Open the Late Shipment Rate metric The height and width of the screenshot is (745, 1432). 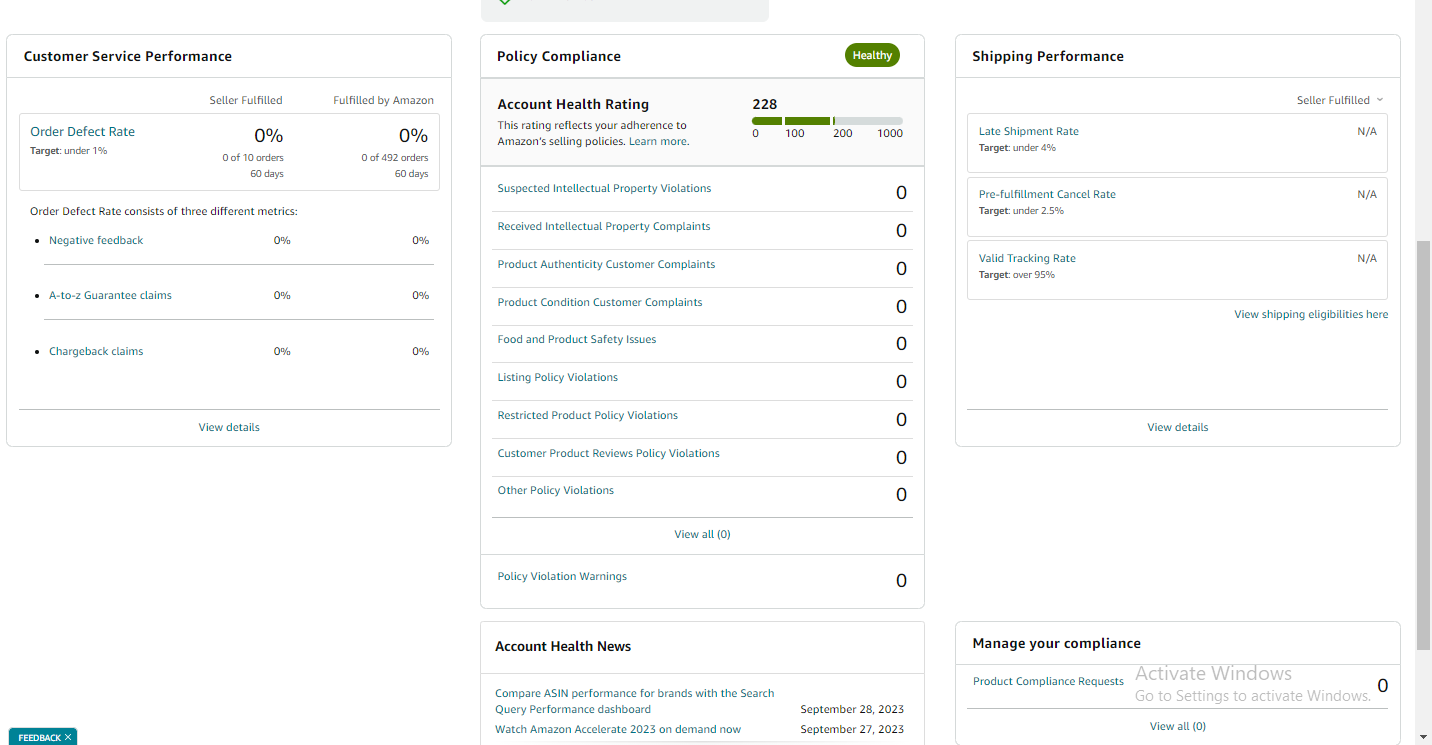1028,131
